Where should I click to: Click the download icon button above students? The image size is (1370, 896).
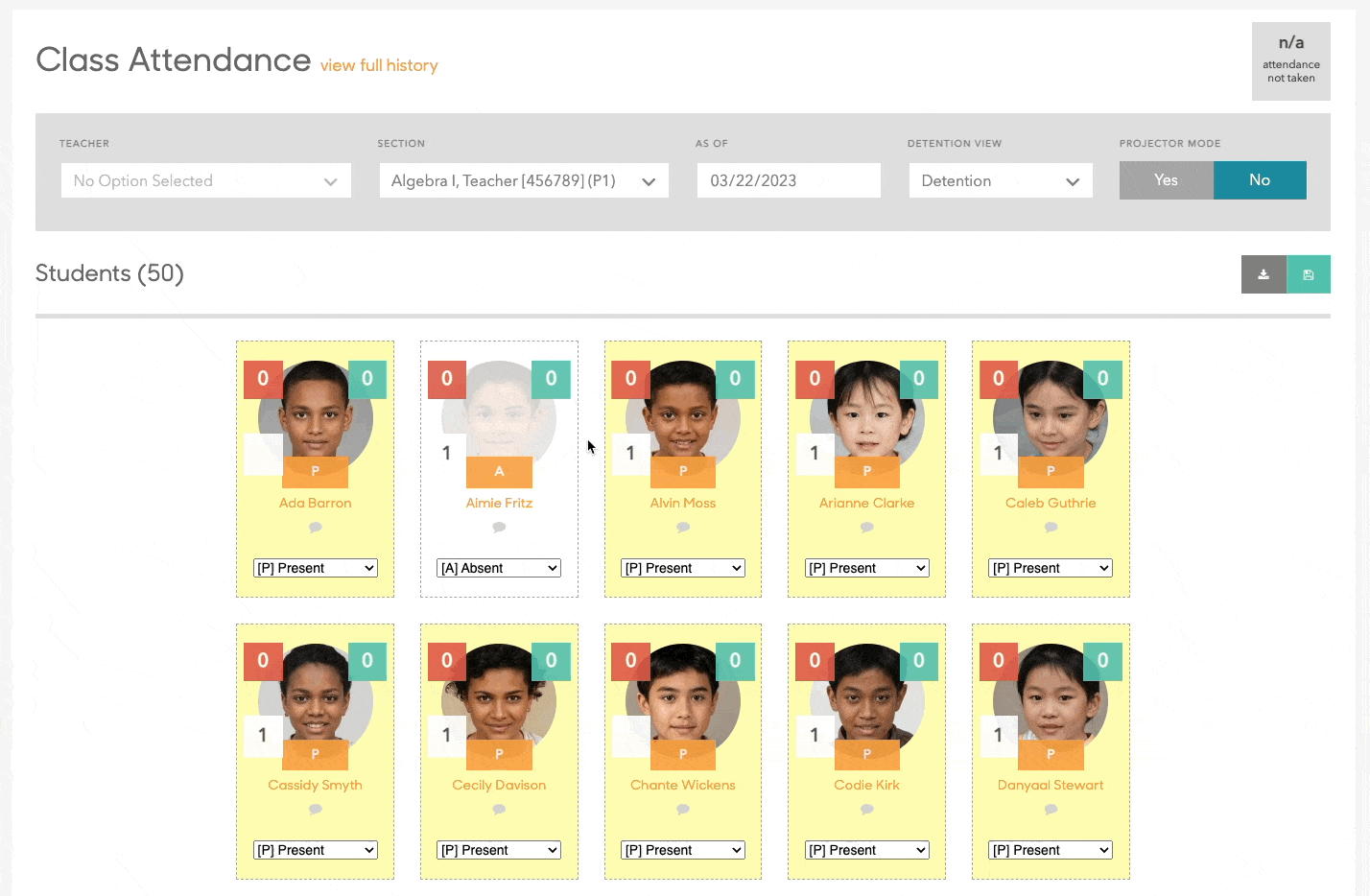(x=1264, y=274)
